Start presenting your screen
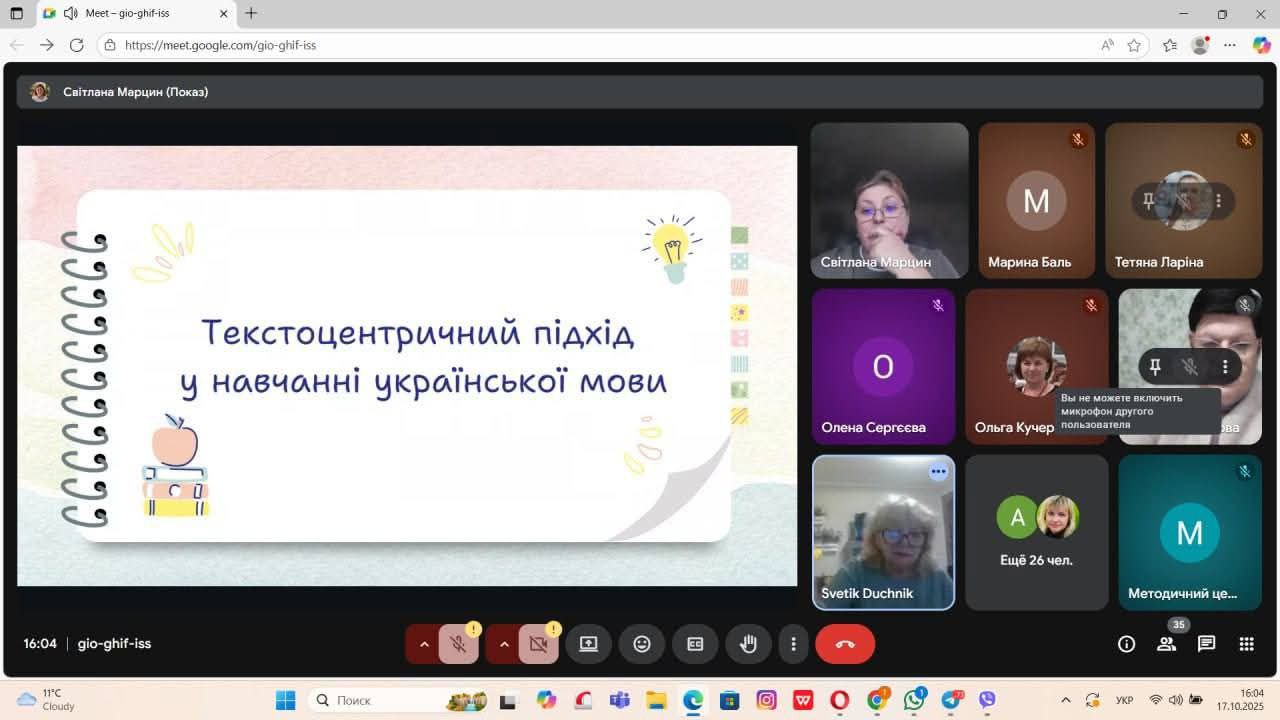The width and height of the screenshot is (1280, 720). (x=589, y=644)
